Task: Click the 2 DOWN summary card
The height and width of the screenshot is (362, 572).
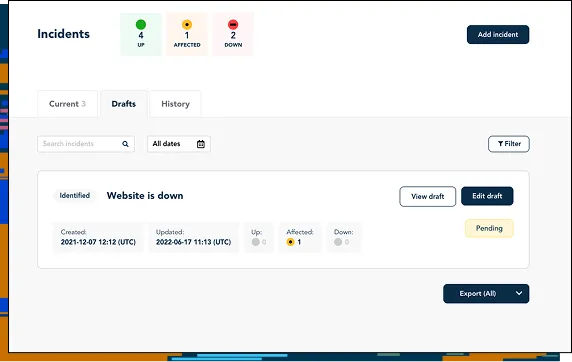Action: coord(233,34)
